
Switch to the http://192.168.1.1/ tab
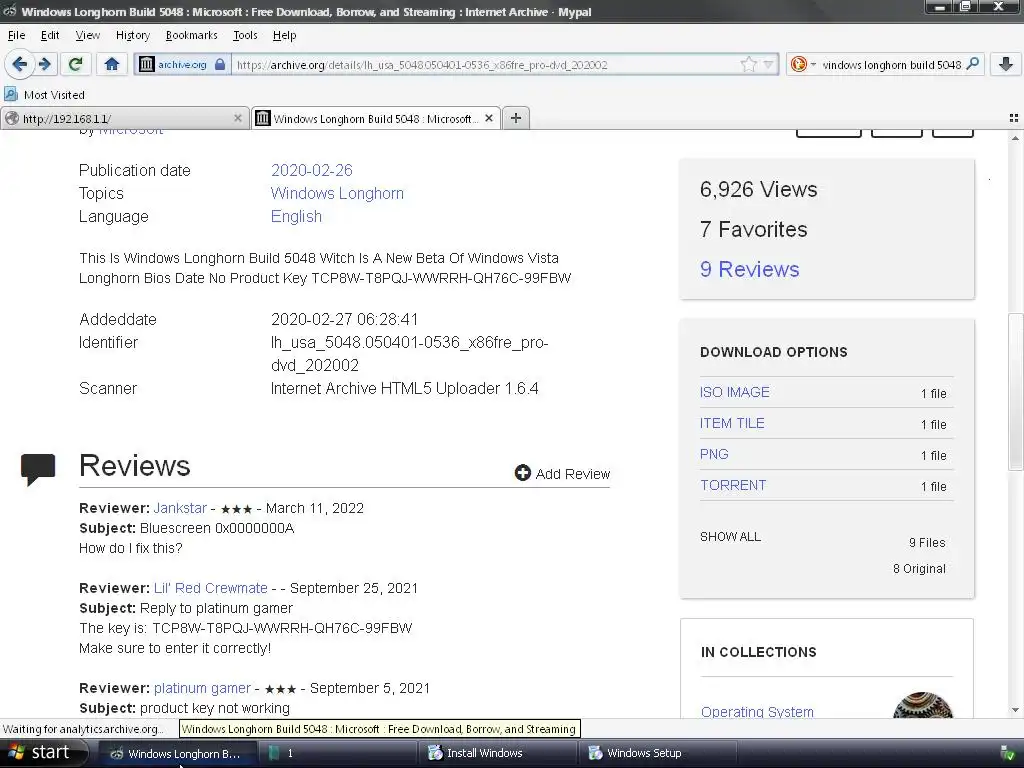(125, 118)
